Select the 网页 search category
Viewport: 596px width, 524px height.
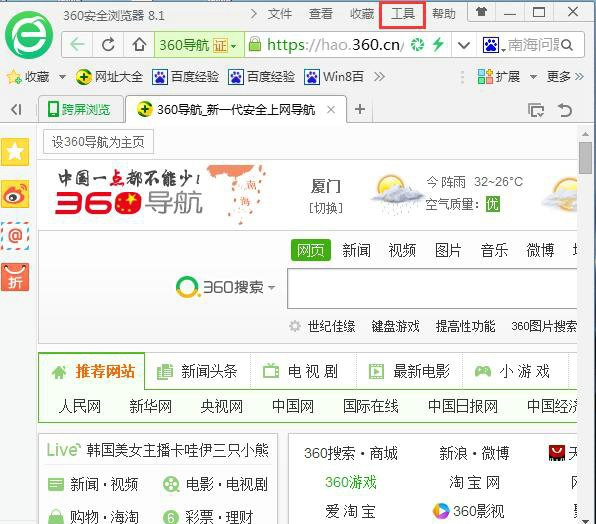tap(311, 250)
